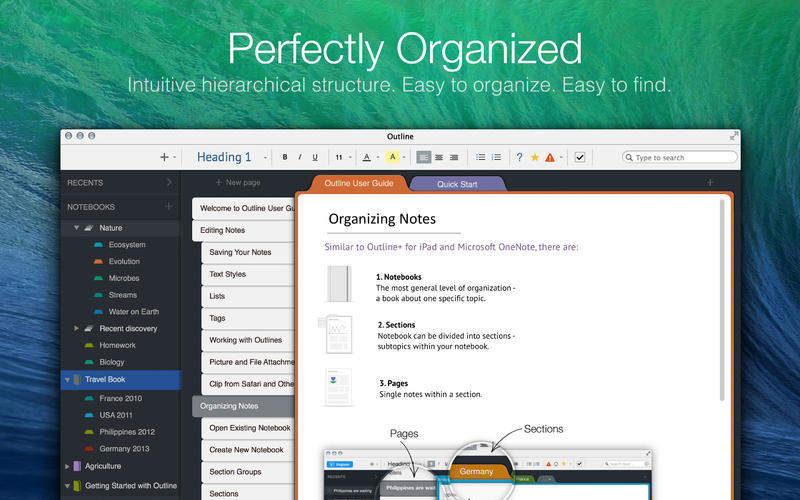Screen dimensions: 800x500
Task: Open the Tags page
Action: coord(248,318)
